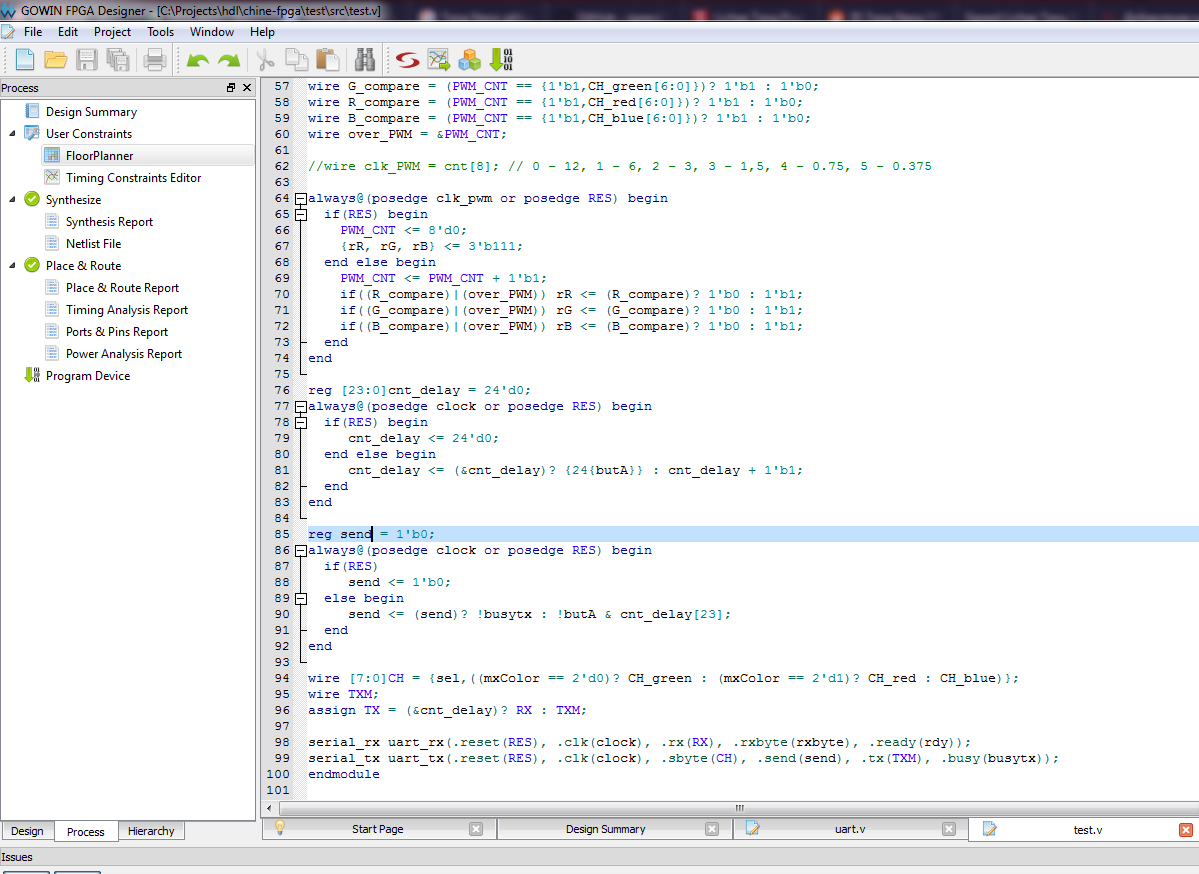The height and width of the screenshot is (874, 1199).
Task: Close the Start Page tab
Action: tap(476, 829)
